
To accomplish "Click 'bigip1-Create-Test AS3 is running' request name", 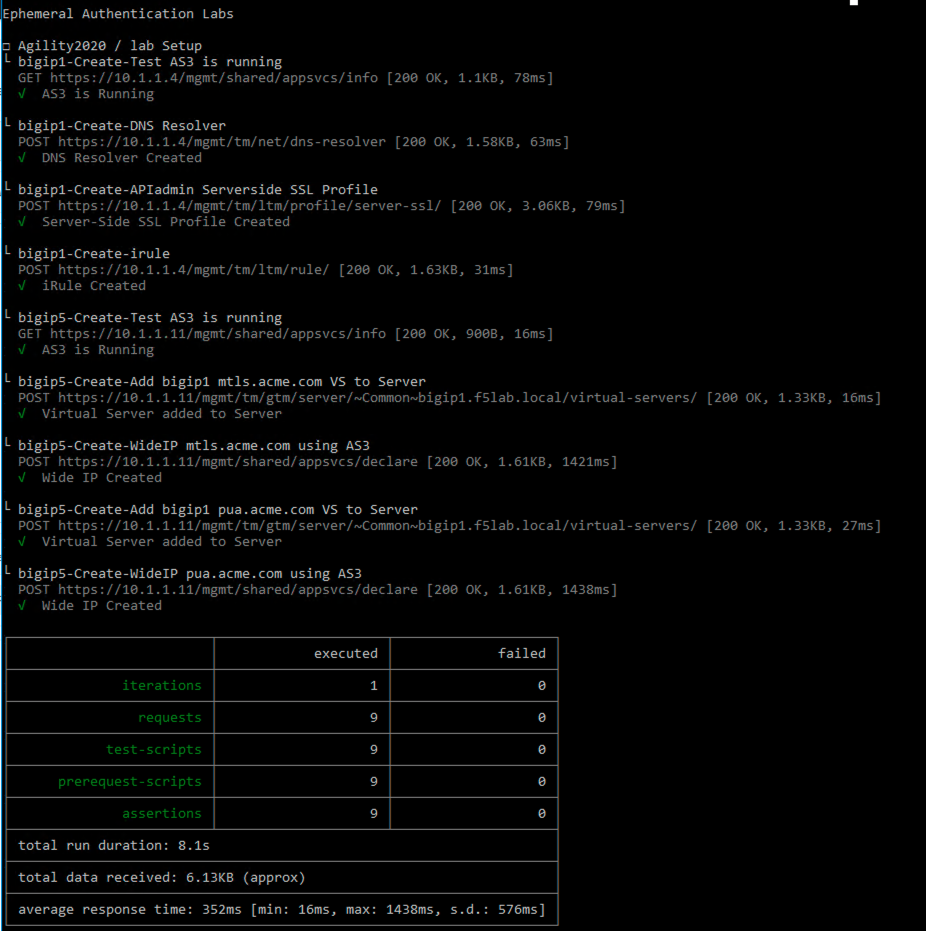I will (x=150, y=62).
